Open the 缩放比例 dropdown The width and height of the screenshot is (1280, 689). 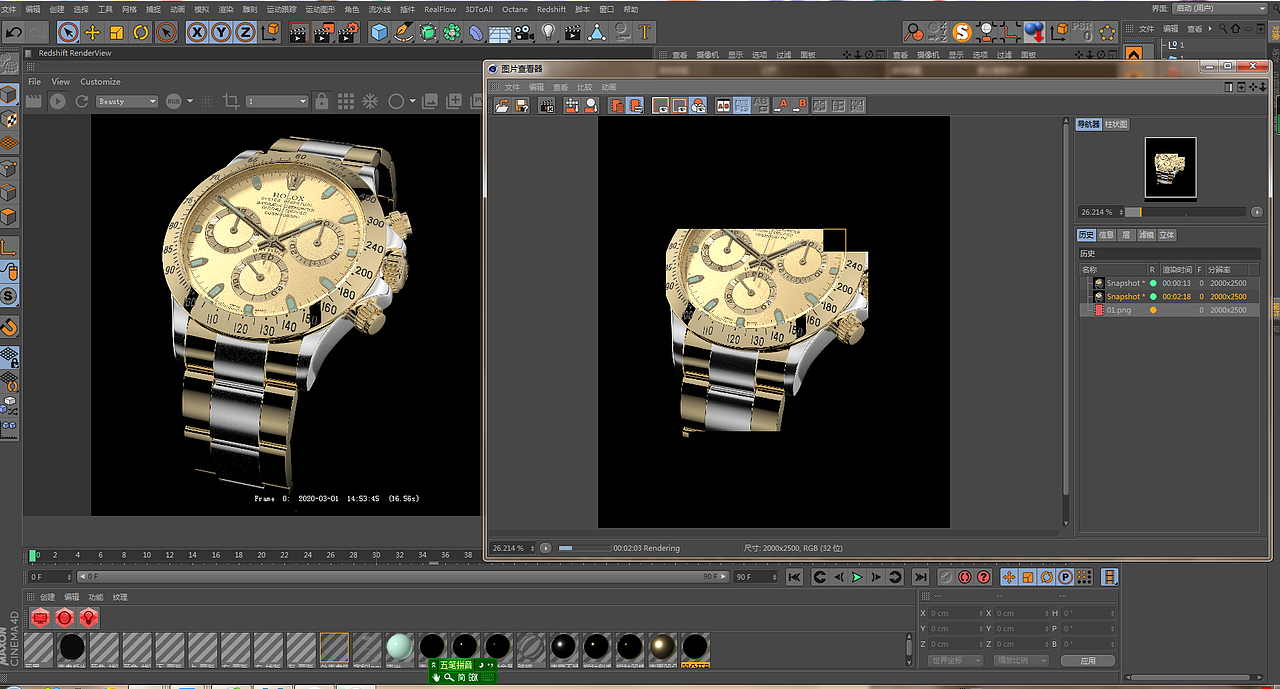click(x=1021, y=660)
